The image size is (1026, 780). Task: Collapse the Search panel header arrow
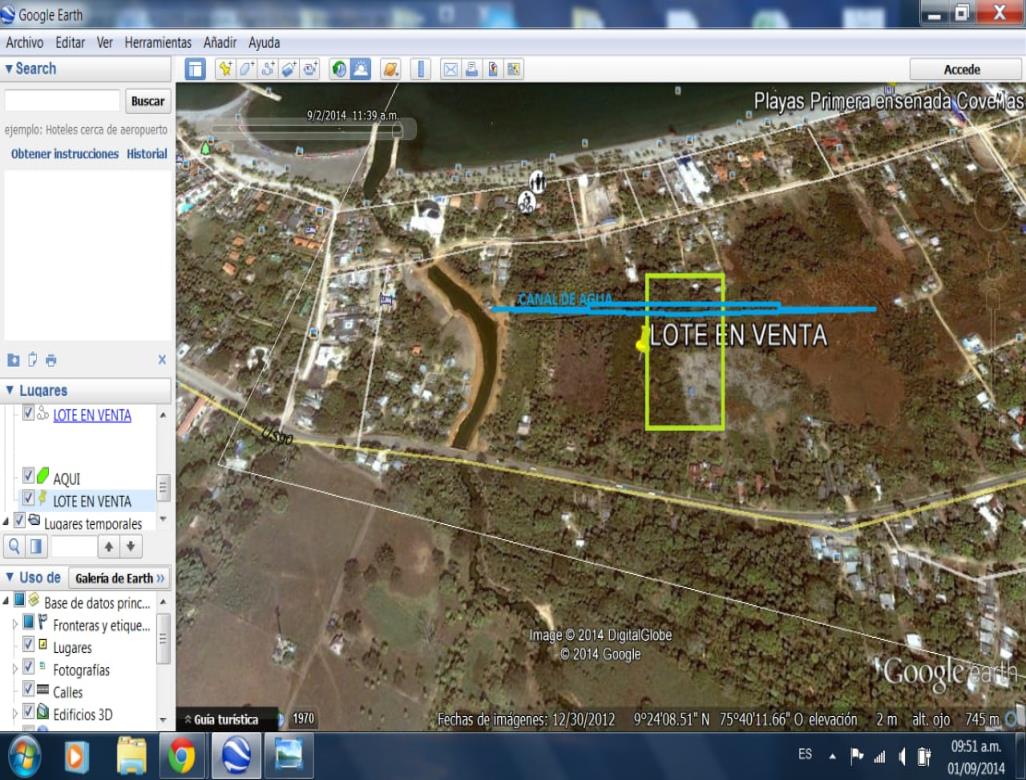tap(10, 69)
